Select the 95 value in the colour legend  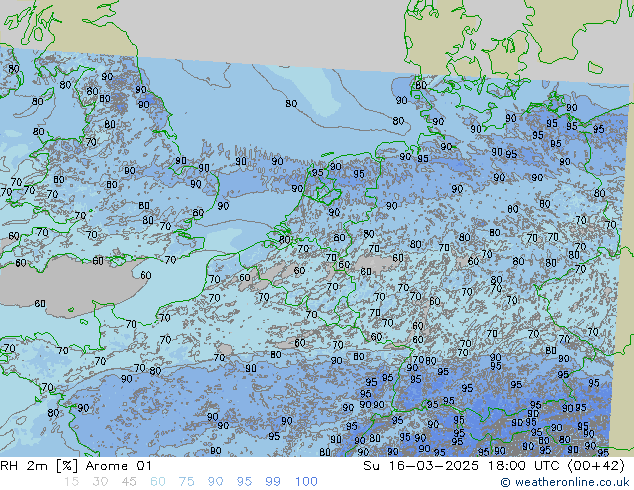[x=244, y=482]
